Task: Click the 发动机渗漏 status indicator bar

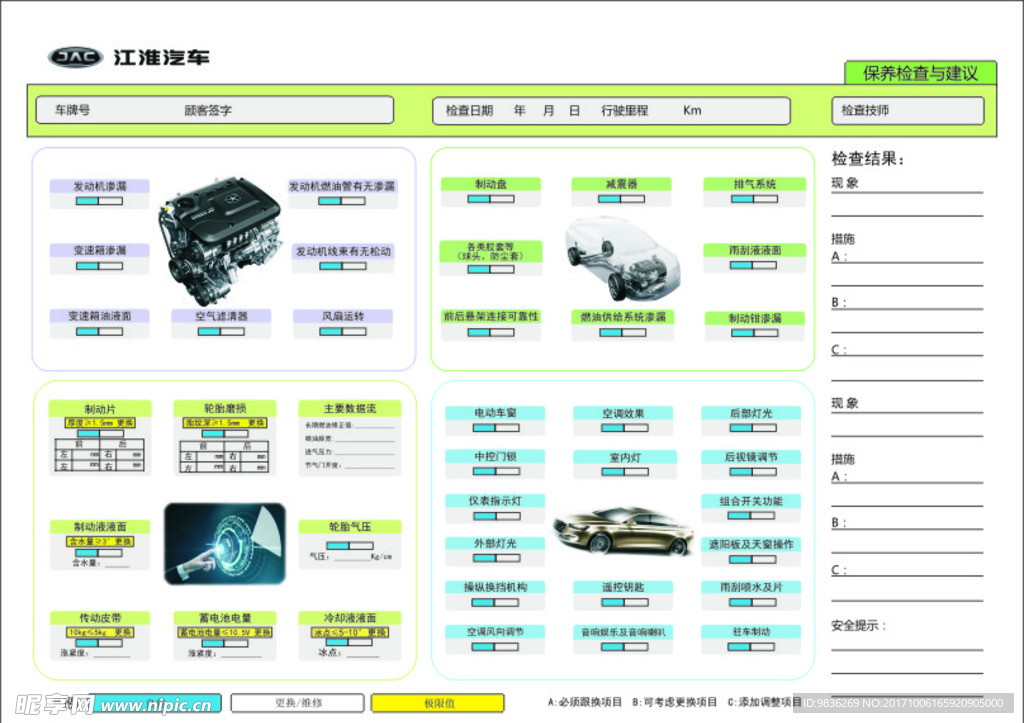Action: 99,201
